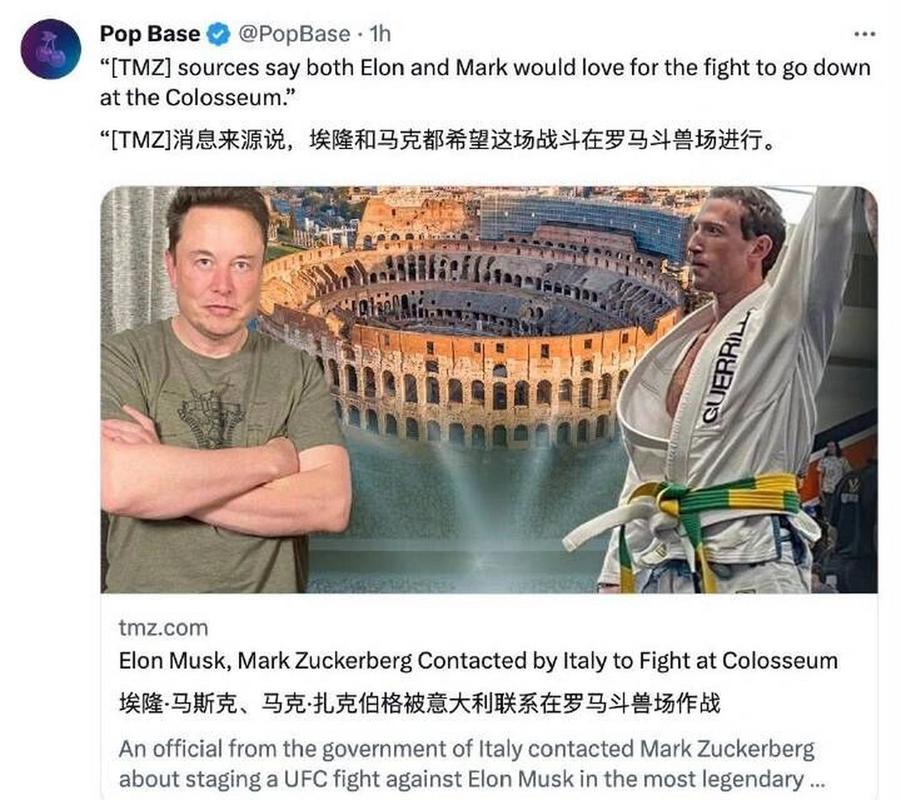Select the English tweet text about TMZ sources
The height and width of the screenshot is (800, 901).
tap(486, 83)
